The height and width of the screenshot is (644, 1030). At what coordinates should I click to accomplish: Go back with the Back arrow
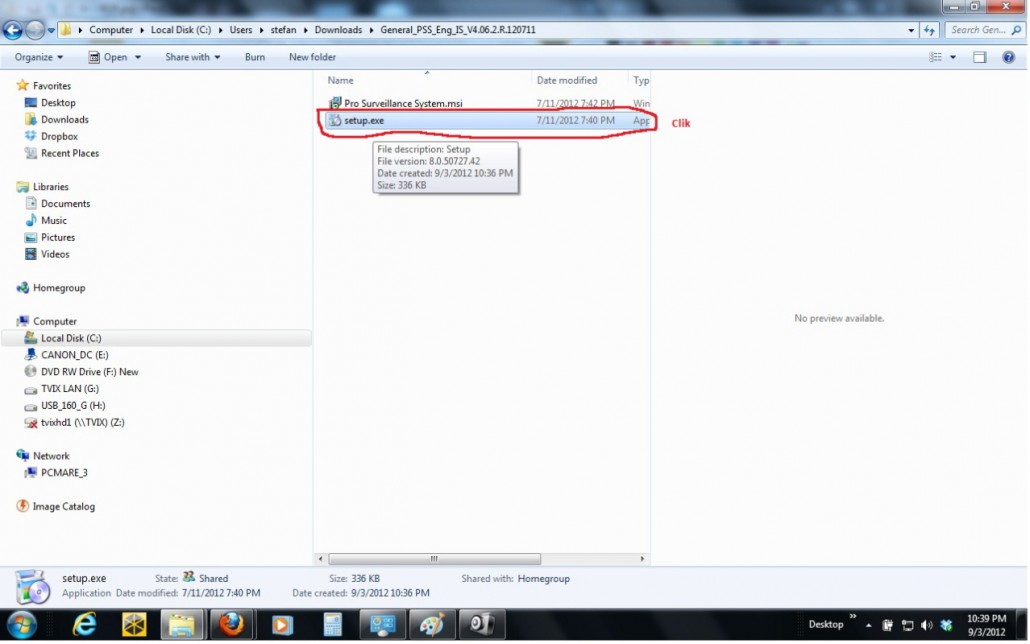pos(14,30)
